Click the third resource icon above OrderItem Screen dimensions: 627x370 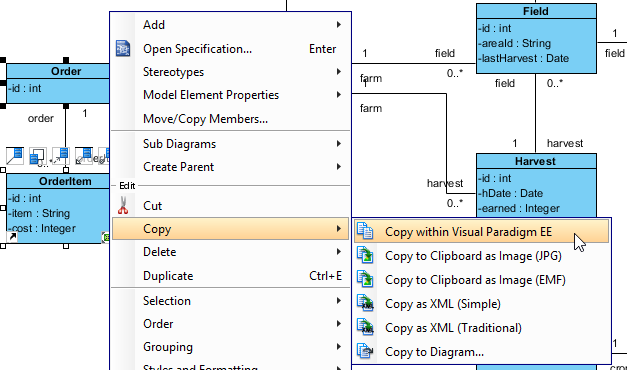[x=61, y=156]
